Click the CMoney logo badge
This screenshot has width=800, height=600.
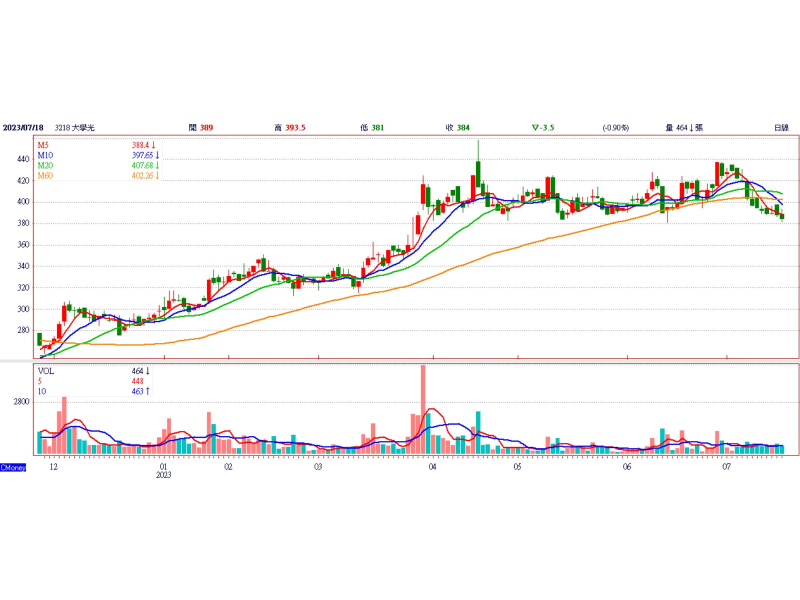coord(13,467)
